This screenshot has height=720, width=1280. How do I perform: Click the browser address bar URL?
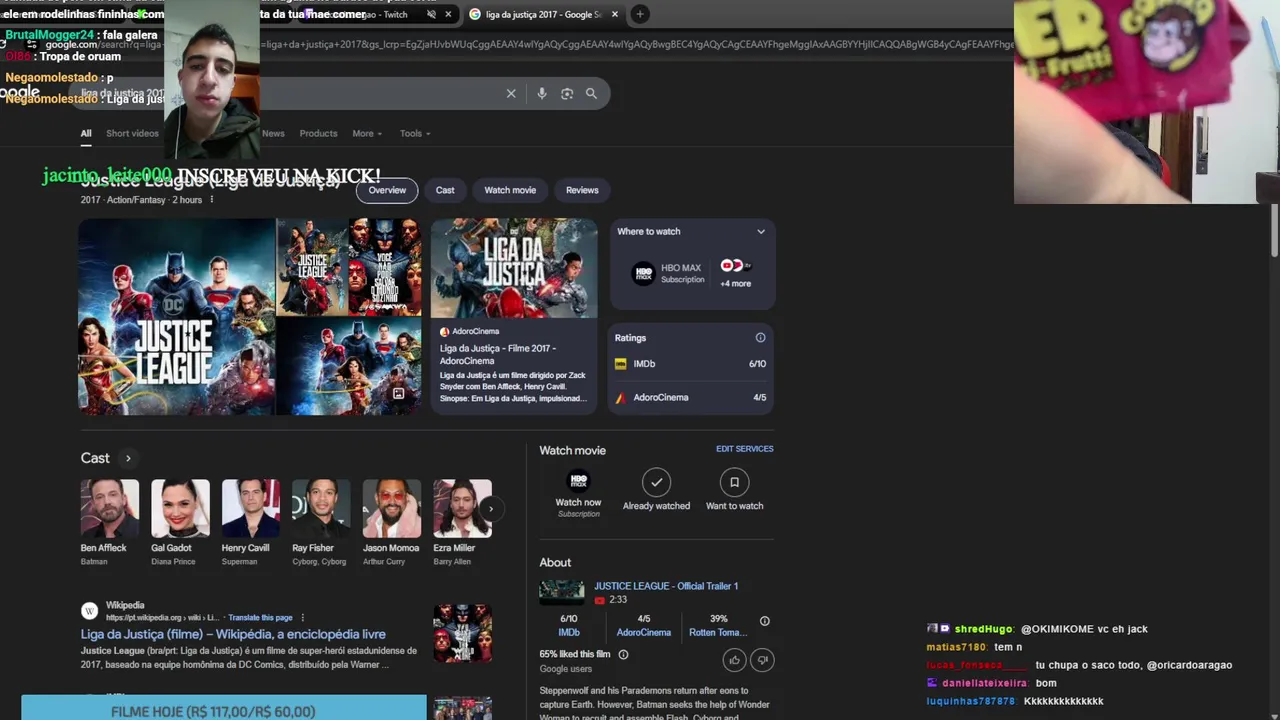(530, 44)
